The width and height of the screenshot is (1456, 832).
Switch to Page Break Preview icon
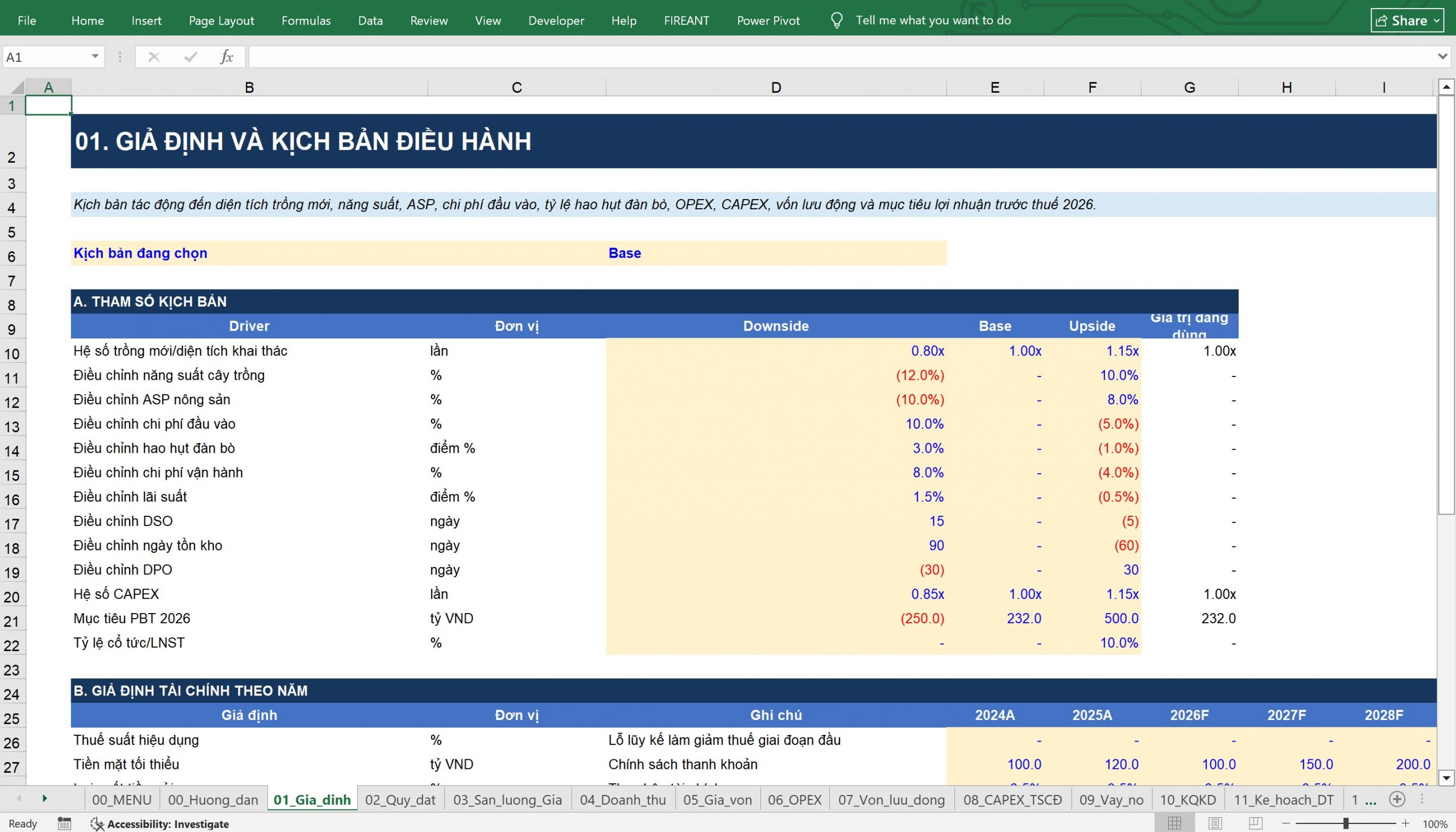[1255, 823]
